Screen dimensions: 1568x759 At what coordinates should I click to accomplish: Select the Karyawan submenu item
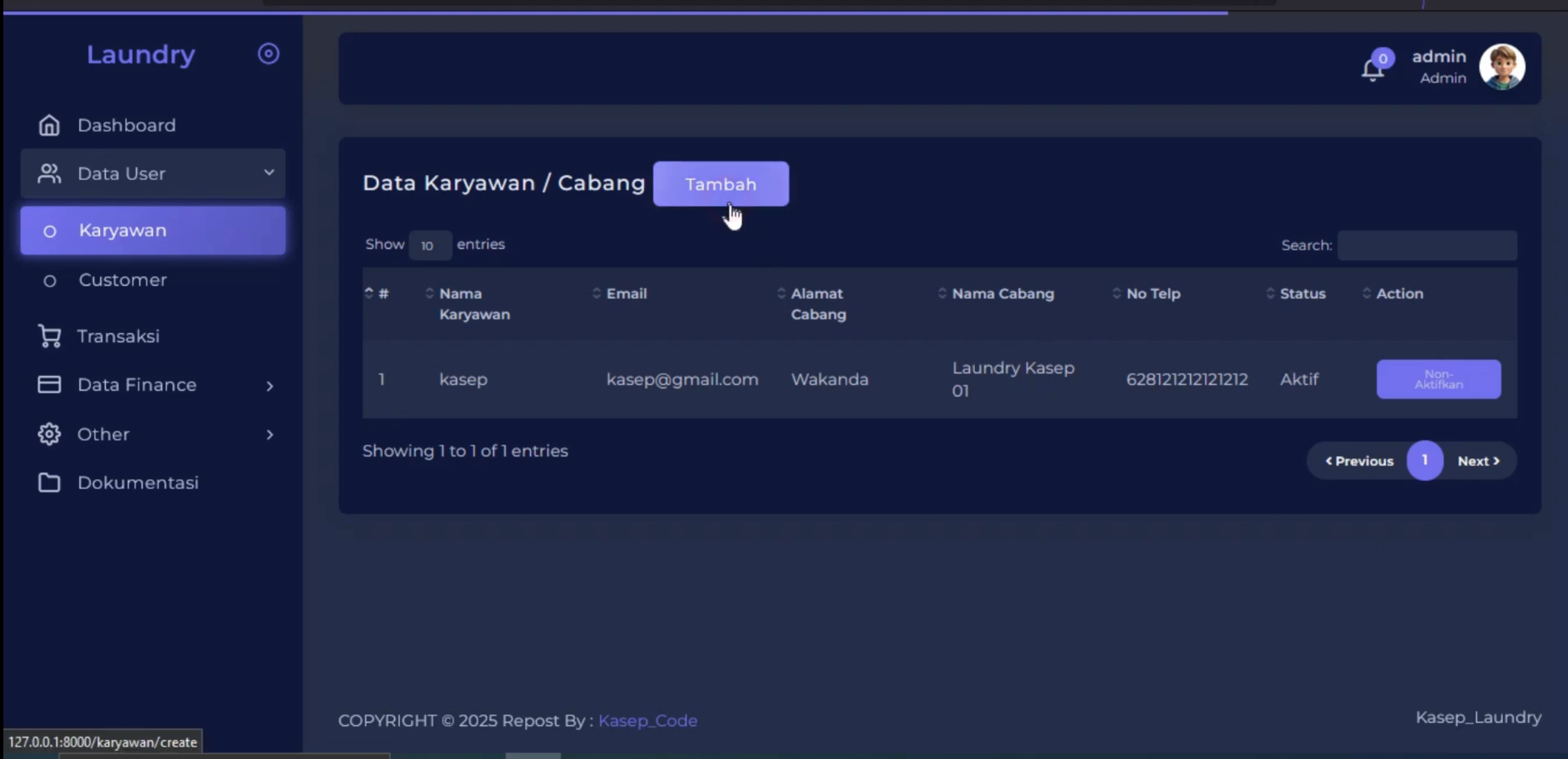(153, 230)
